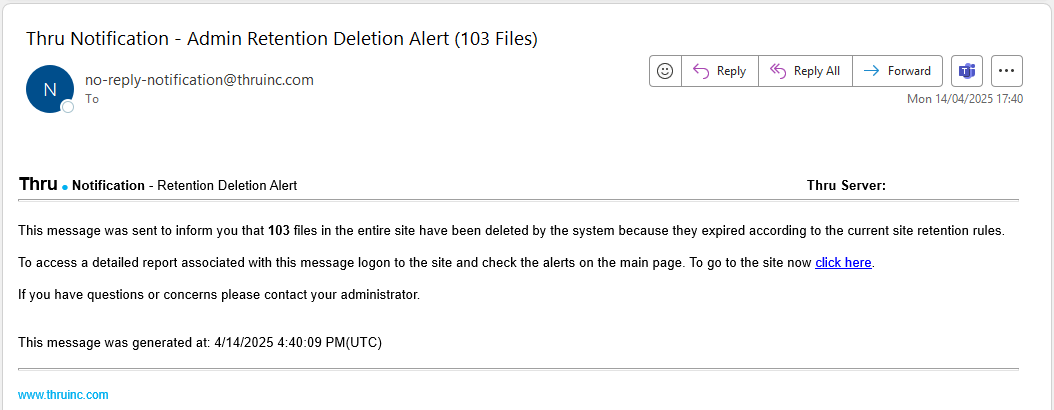Screen dimensions: 1054x410
Task: Select the bold 103 file count in the body
Action: click(278, 231)
